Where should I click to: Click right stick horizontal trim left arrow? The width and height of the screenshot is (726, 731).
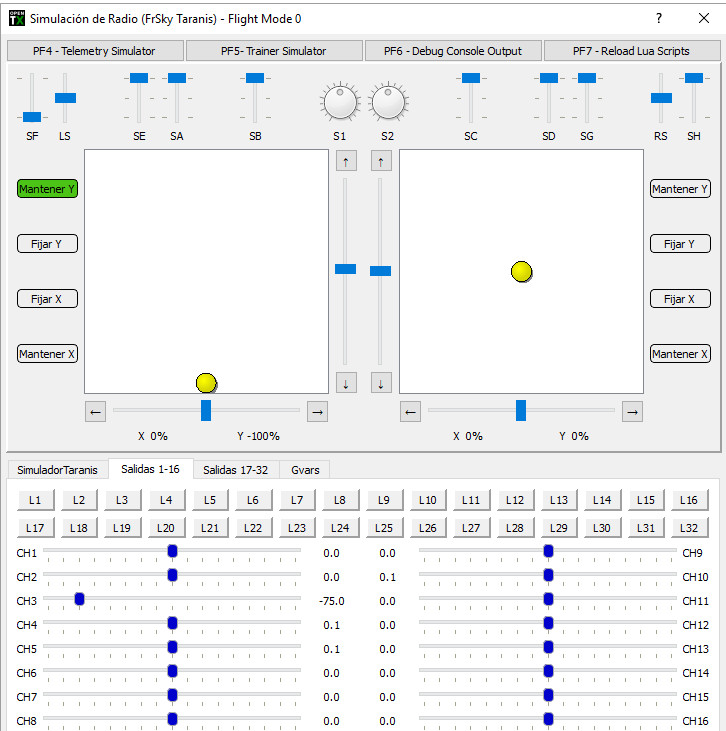[410, 411]
